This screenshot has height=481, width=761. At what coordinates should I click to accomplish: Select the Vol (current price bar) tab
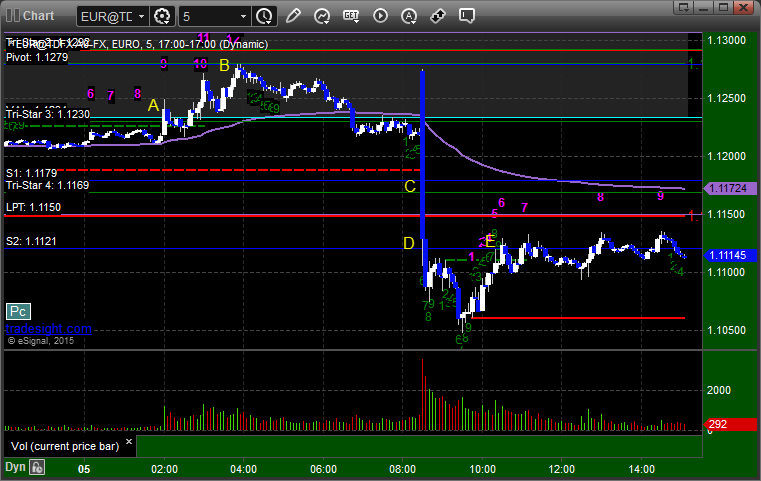point(65,446)
